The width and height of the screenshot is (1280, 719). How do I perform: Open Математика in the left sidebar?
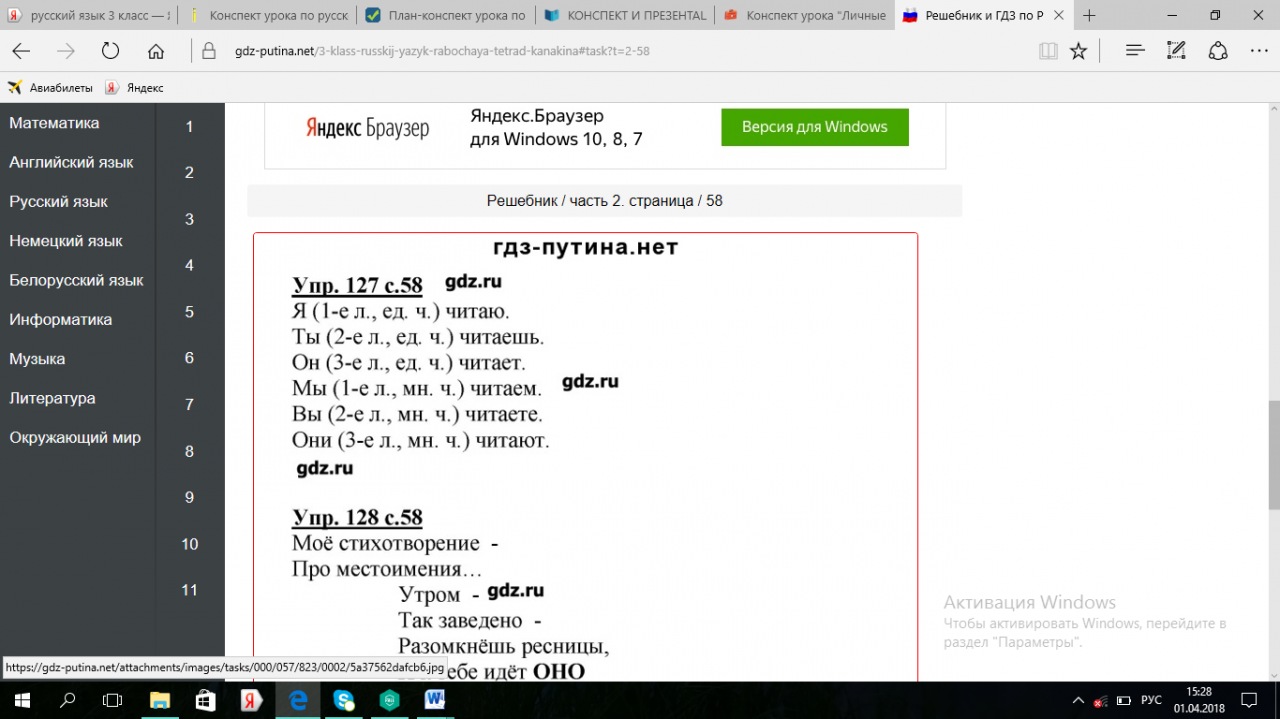click(x=54, y=123)
